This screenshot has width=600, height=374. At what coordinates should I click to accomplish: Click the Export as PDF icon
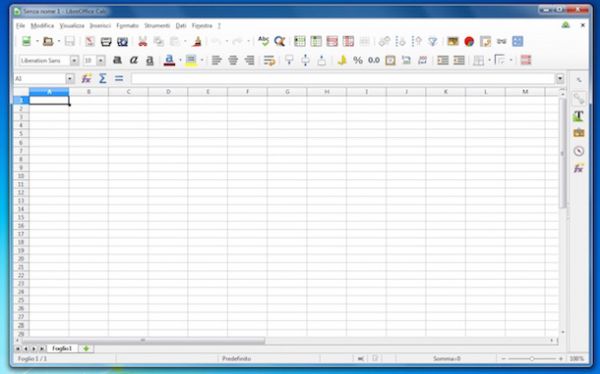(90, 41)
